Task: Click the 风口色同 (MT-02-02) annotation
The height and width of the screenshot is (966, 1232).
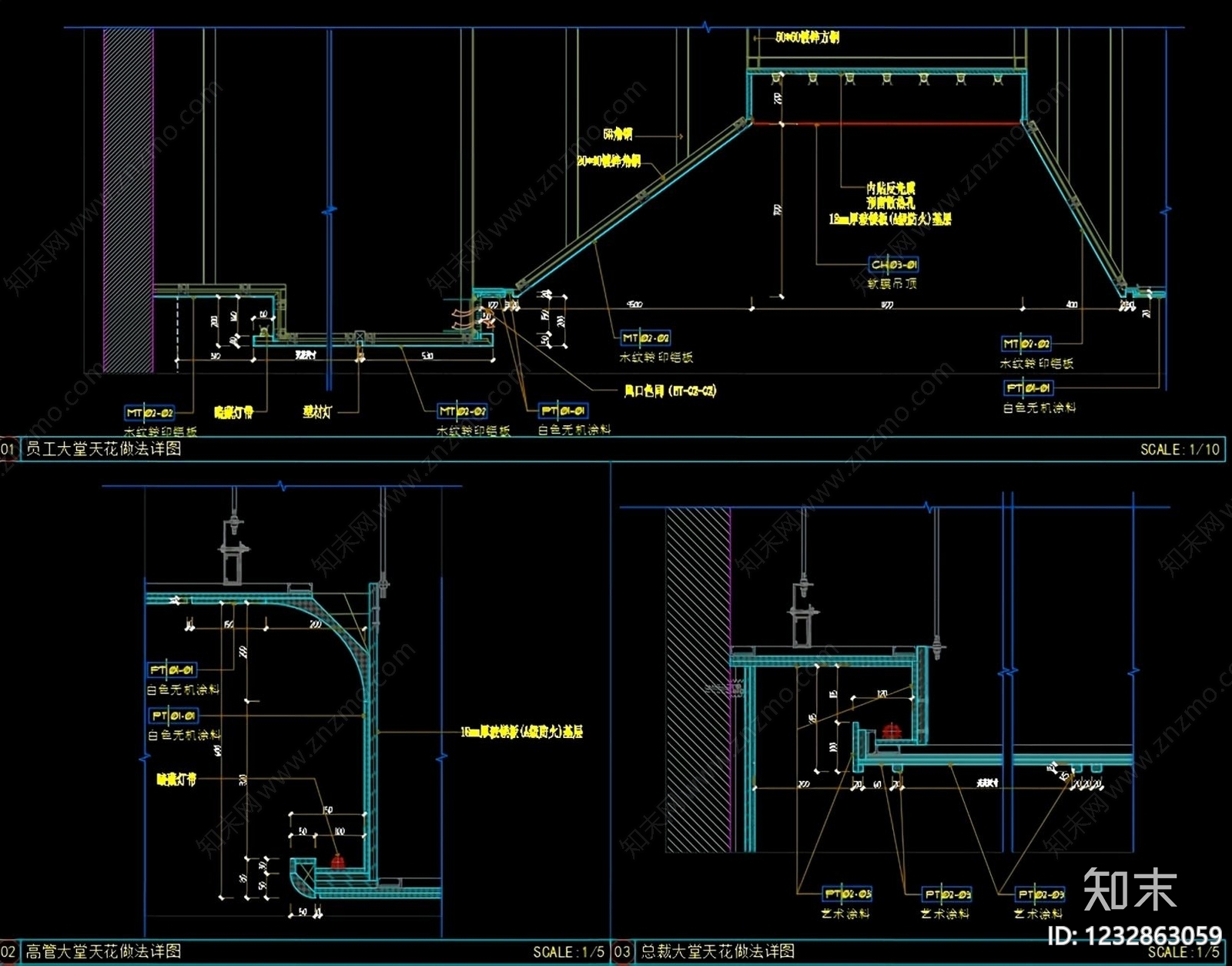Action: tap(670, 391)
